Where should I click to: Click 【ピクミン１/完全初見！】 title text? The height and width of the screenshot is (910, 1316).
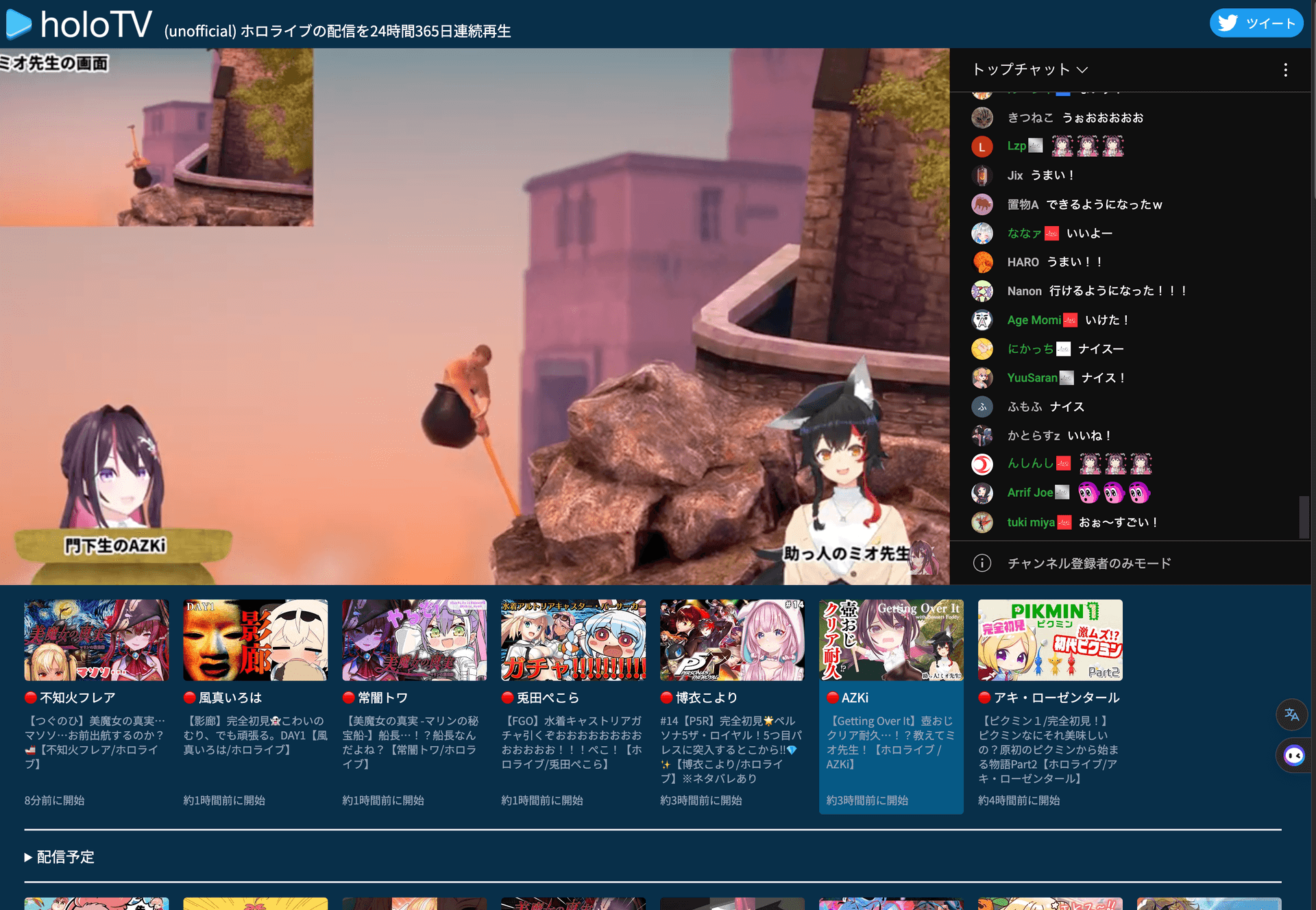(1049, 750)
